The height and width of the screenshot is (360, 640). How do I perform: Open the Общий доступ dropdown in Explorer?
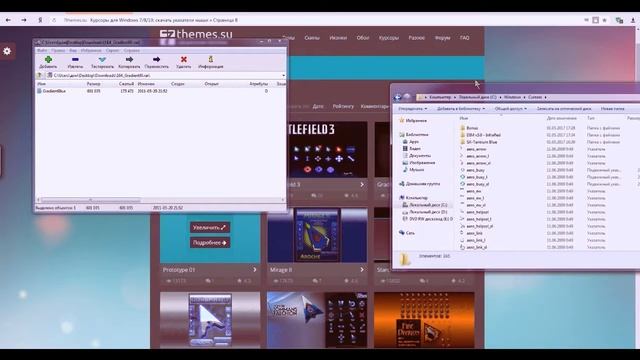(511, 109)
